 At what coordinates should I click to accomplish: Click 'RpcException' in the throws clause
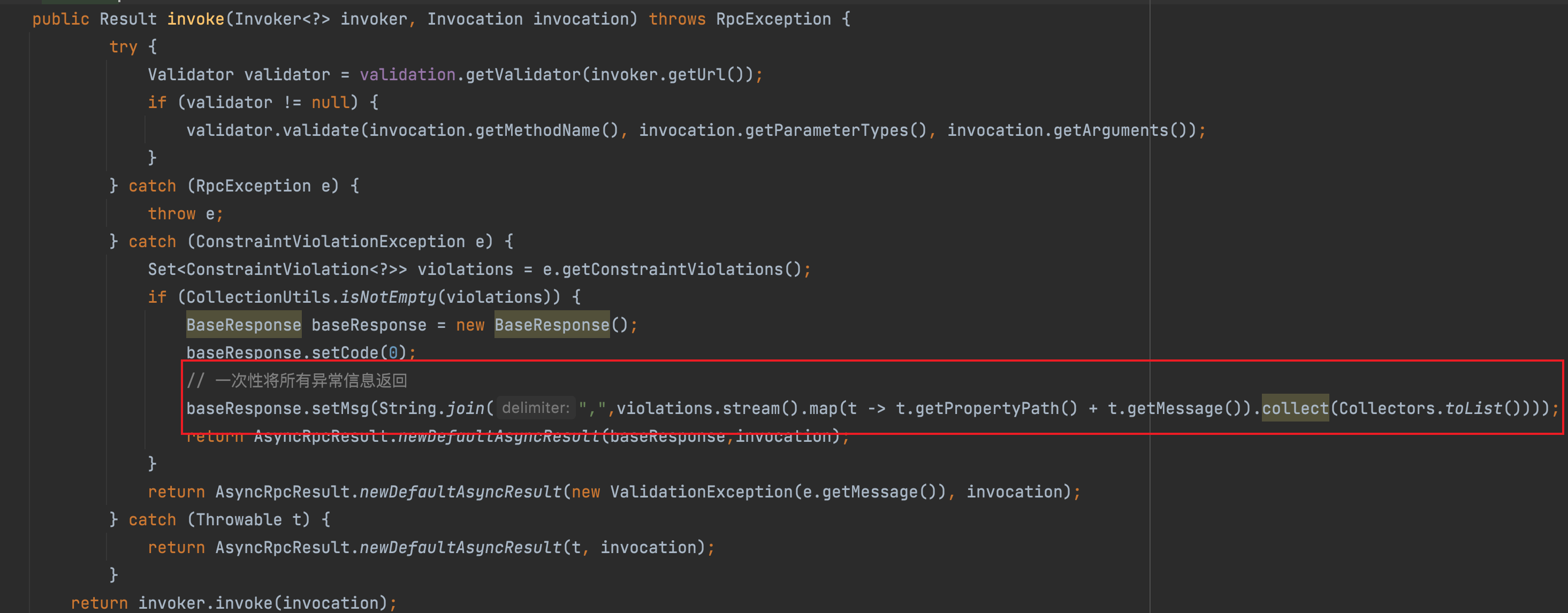coord(773,19)
